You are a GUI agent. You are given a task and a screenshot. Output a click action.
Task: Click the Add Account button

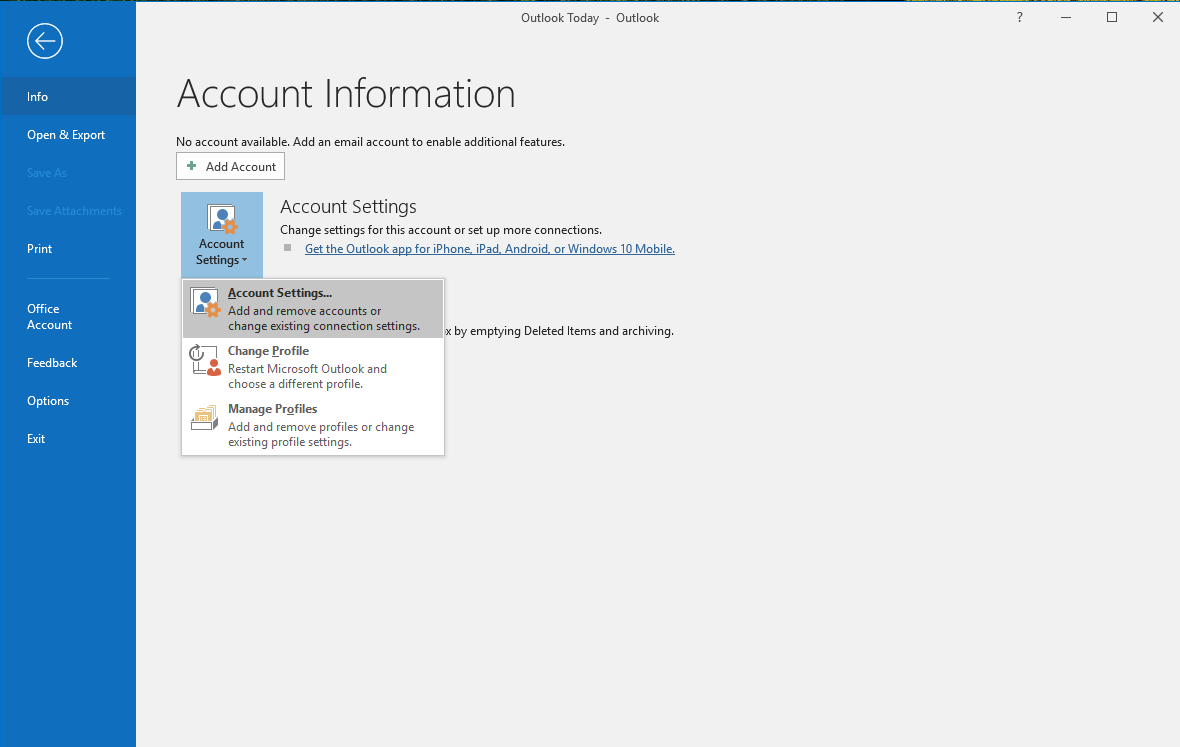tap(230, 166)
